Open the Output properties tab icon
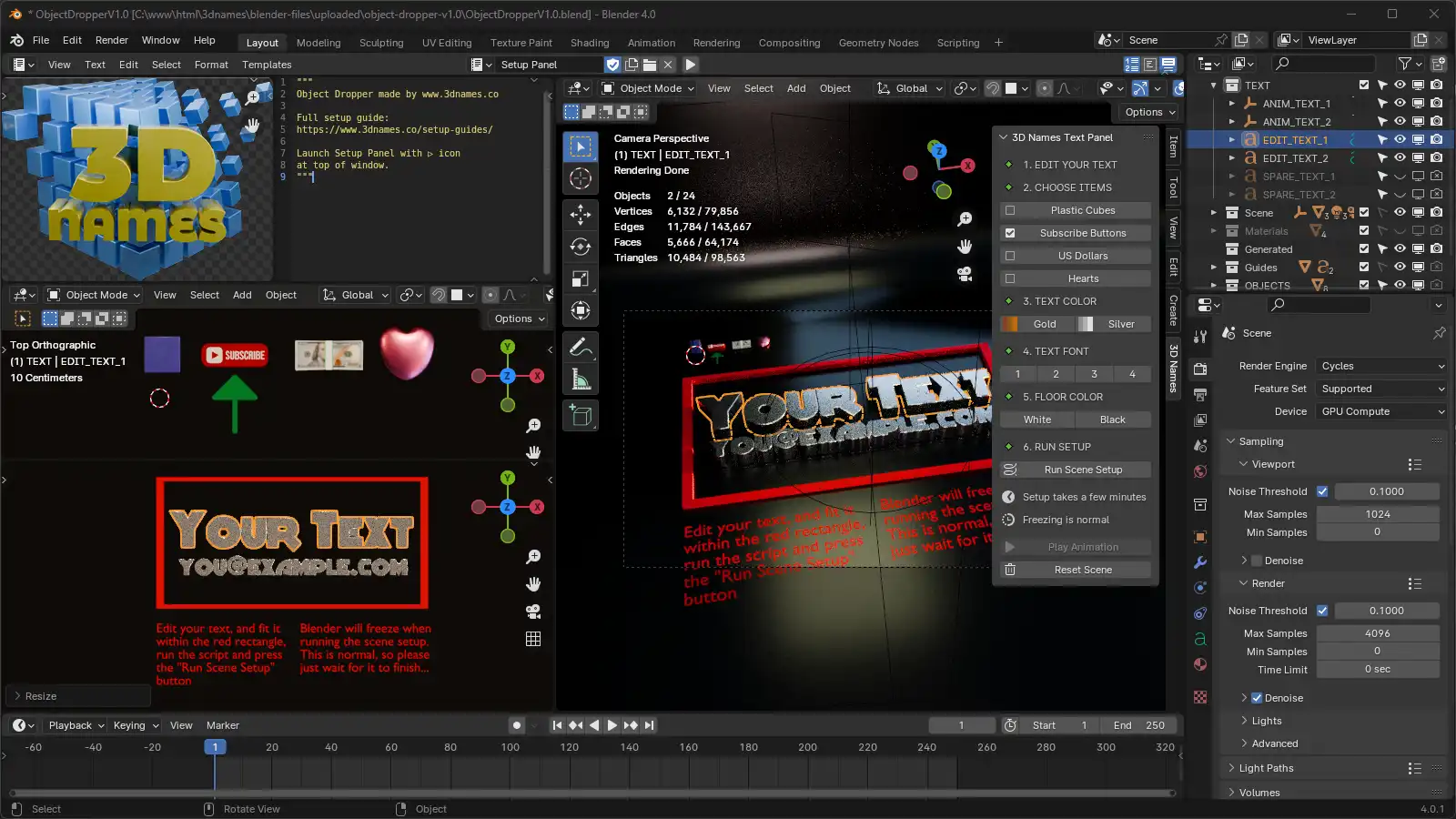The height and width of the screenshot is (819, 1456). 1200,394
